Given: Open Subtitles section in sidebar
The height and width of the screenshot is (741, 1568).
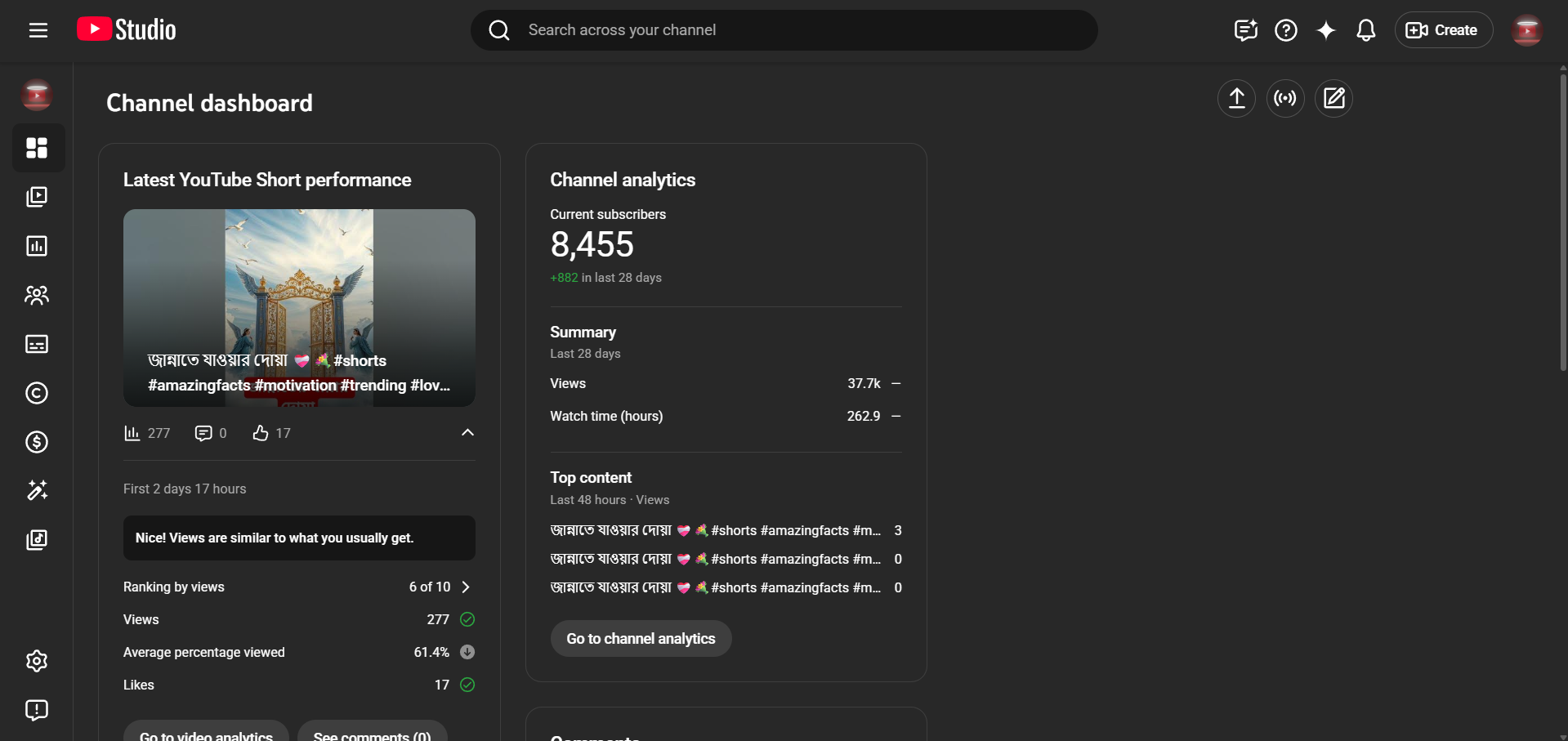Looking at the screenshot, I should [37, 344].
